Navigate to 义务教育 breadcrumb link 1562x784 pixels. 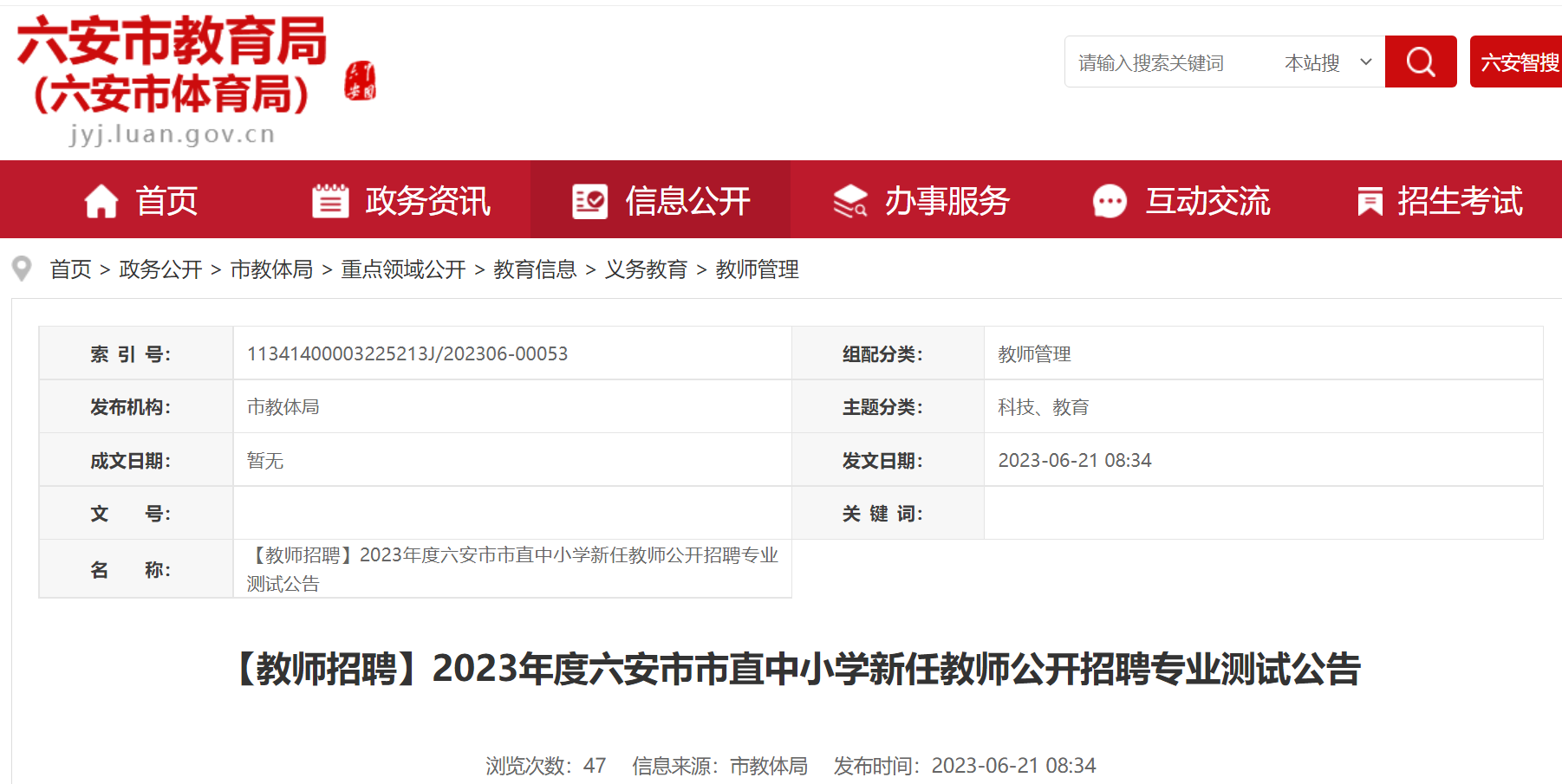pyautogui.click(x=646, y=269)
